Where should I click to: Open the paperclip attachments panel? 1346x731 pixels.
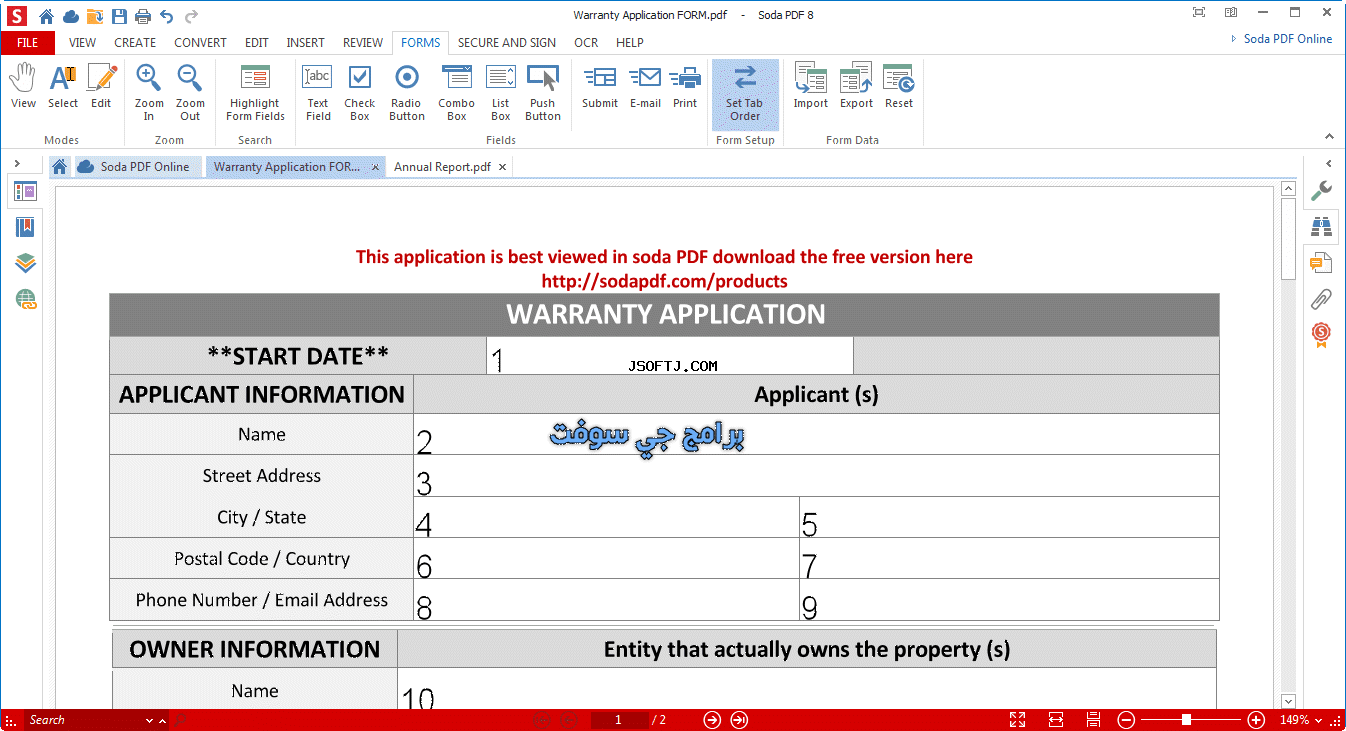(x=1321, y=298)
